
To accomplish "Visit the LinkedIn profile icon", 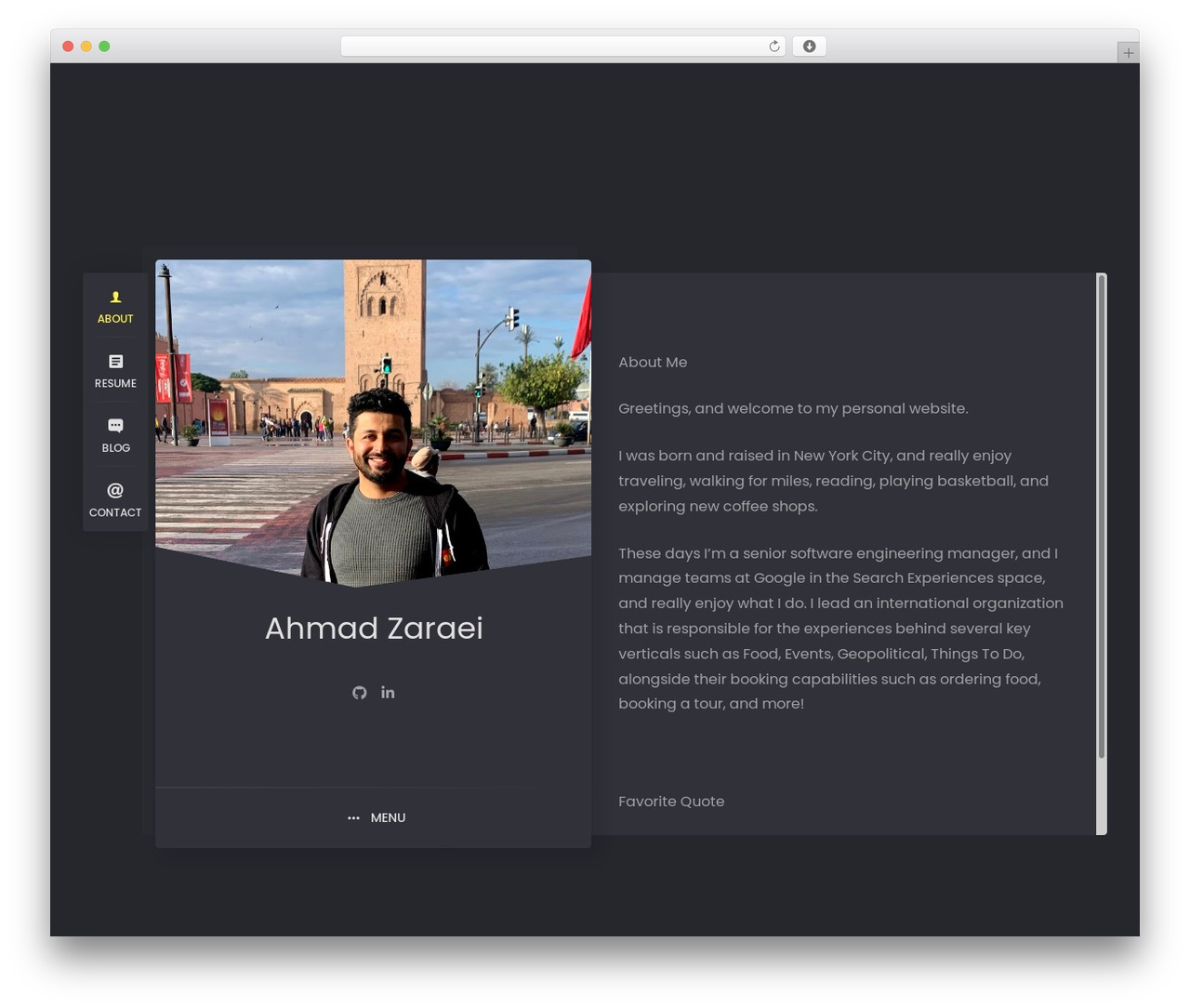I will click(x=388, y=692).
